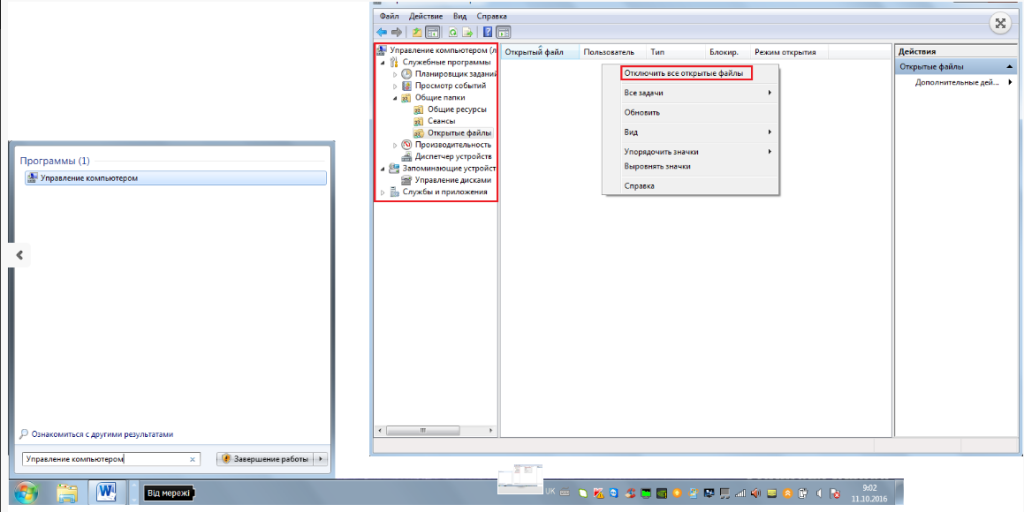Click the Режим открытия column header
Viewport: 1024px width, 512px height.
[x=788, y=52]
